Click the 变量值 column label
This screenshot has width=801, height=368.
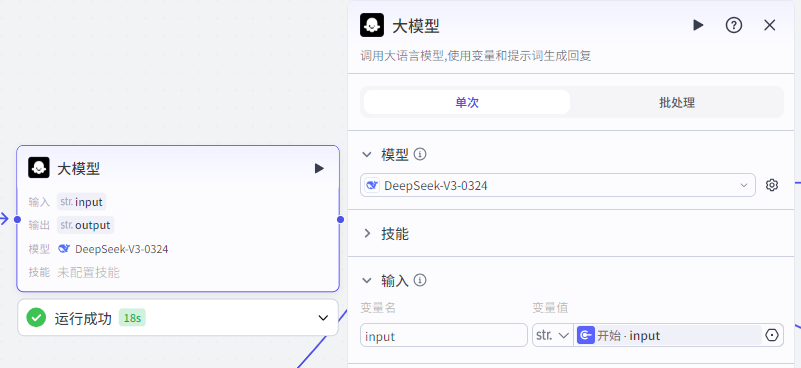[x=550, y=308]
